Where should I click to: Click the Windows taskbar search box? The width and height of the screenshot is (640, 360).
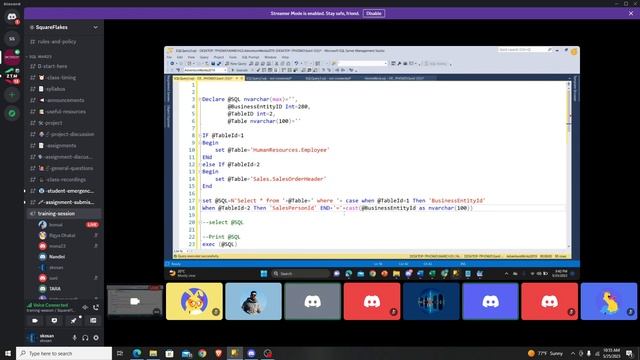pos(64,353)
